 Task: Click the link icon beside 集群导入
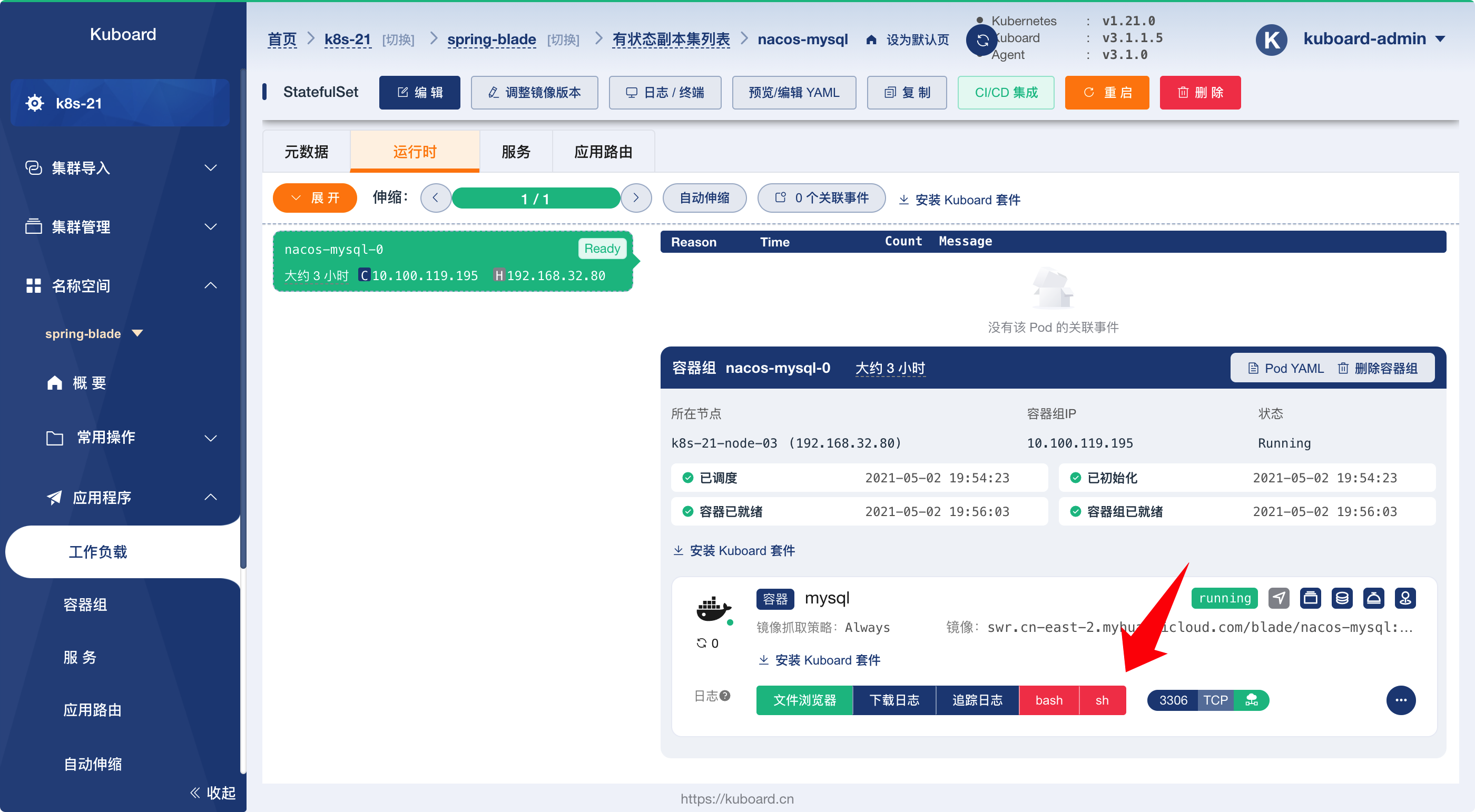(x=34, y=167)
